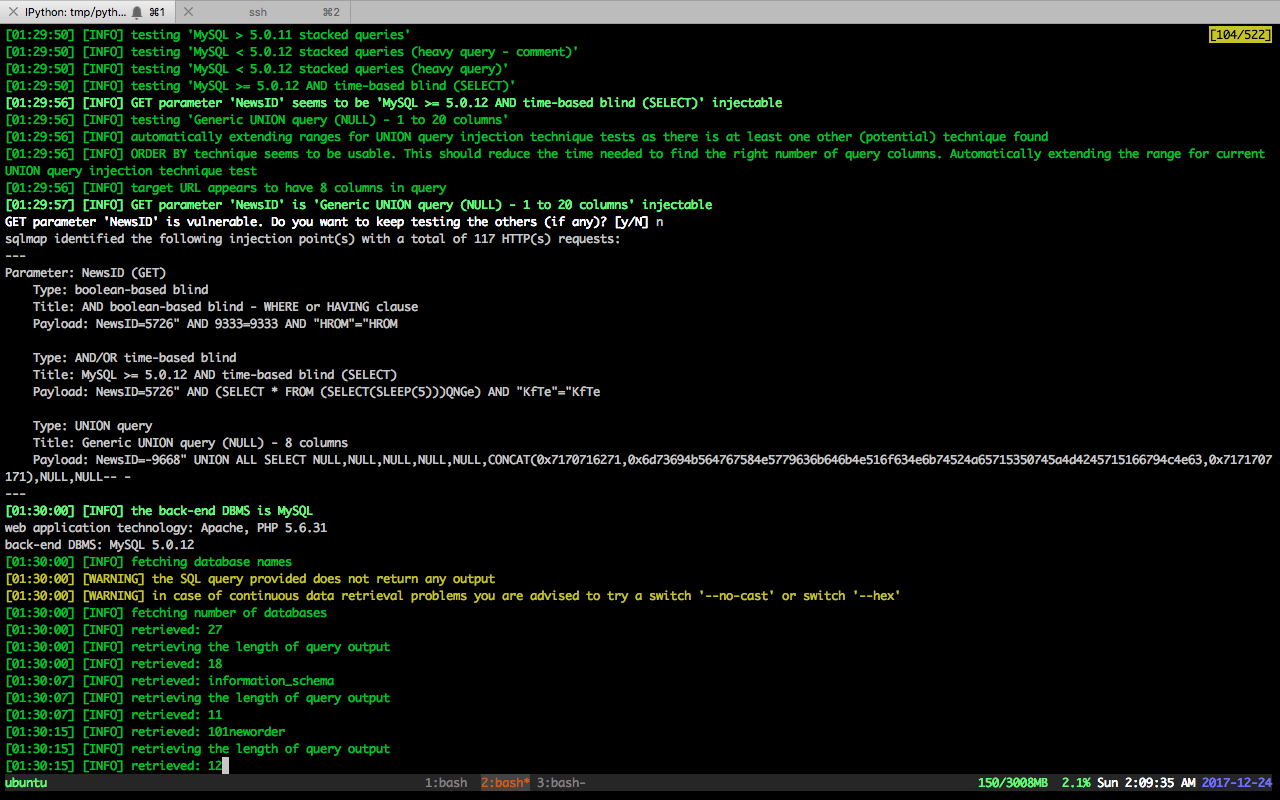
Task: Click the 150/3008MB memory indicator
Action: click(1012, 783)
